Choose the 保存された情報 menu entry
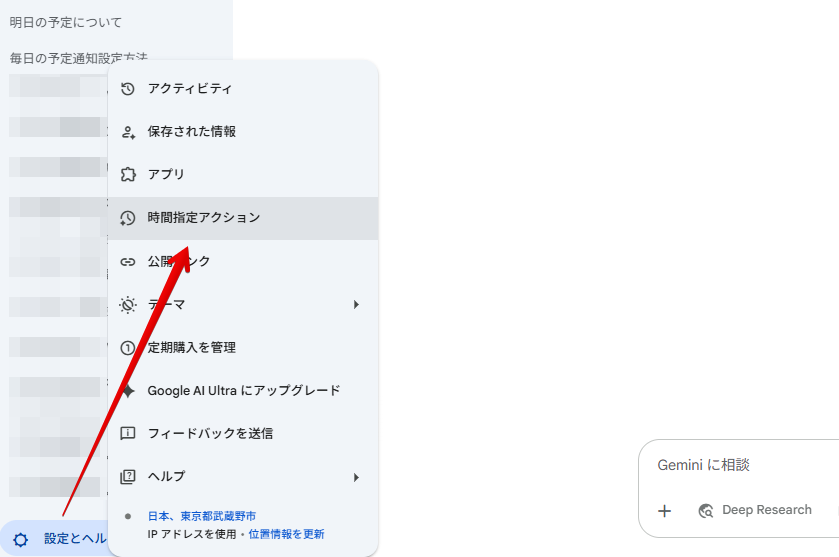The image size is (839, 557). pyautogui.click(x=192, y=132)
